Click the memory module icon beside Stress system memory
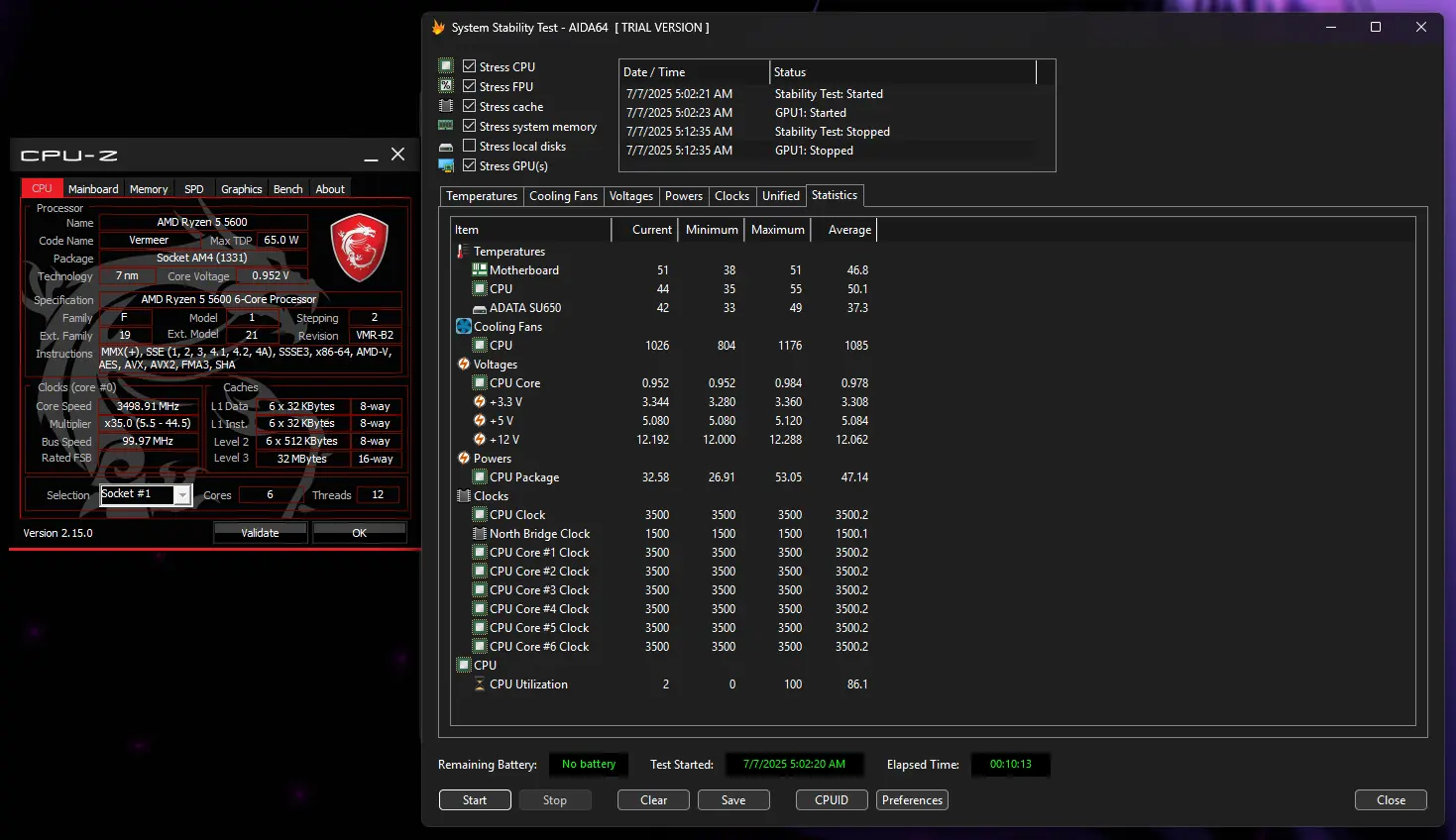Viewport: 1456px width, 840px height. (446, 126)
